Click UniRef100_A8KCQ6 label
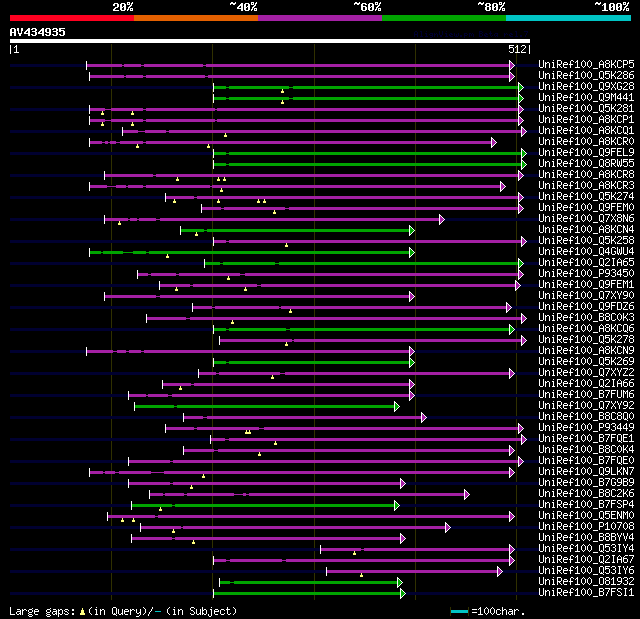Viewport: 640px width, 619px height. (x=586, y=329)
